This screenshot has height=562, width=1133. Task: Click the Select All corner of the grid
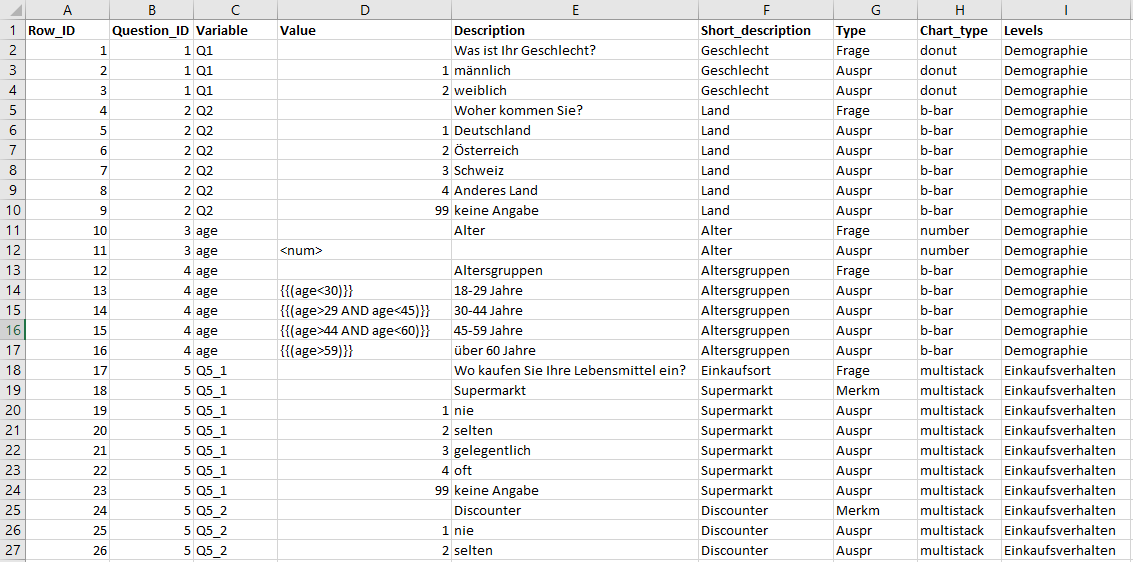coord(11,9)
